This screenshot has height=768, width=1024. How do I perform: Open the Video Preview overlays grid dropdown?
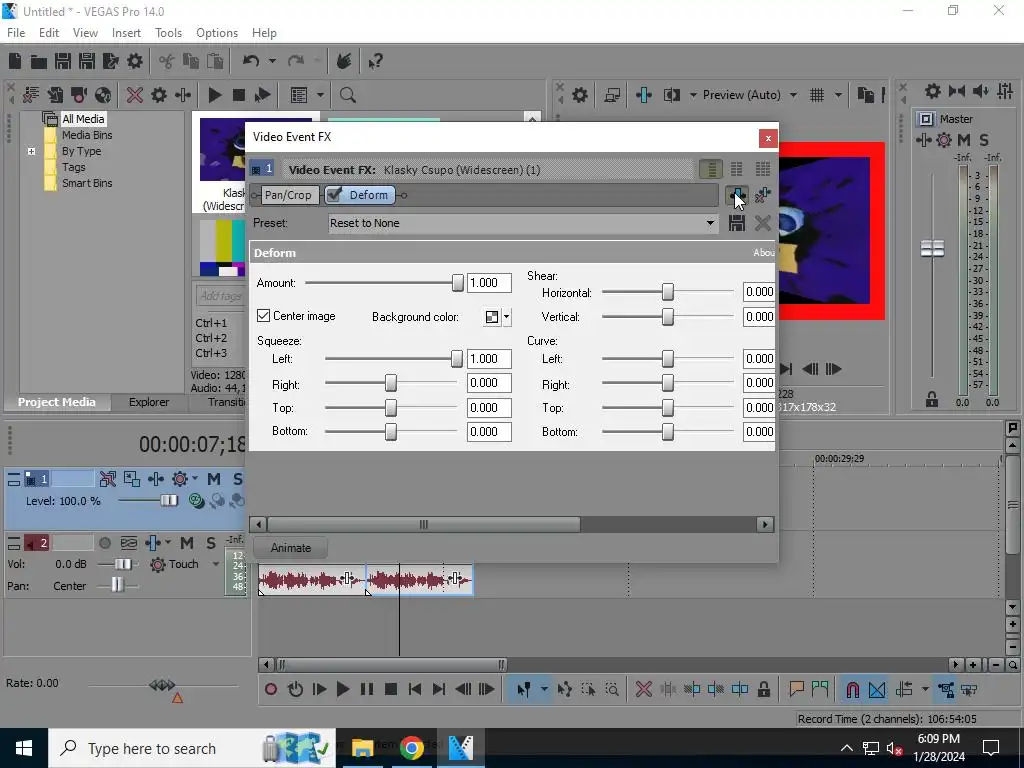coord(838,95)
